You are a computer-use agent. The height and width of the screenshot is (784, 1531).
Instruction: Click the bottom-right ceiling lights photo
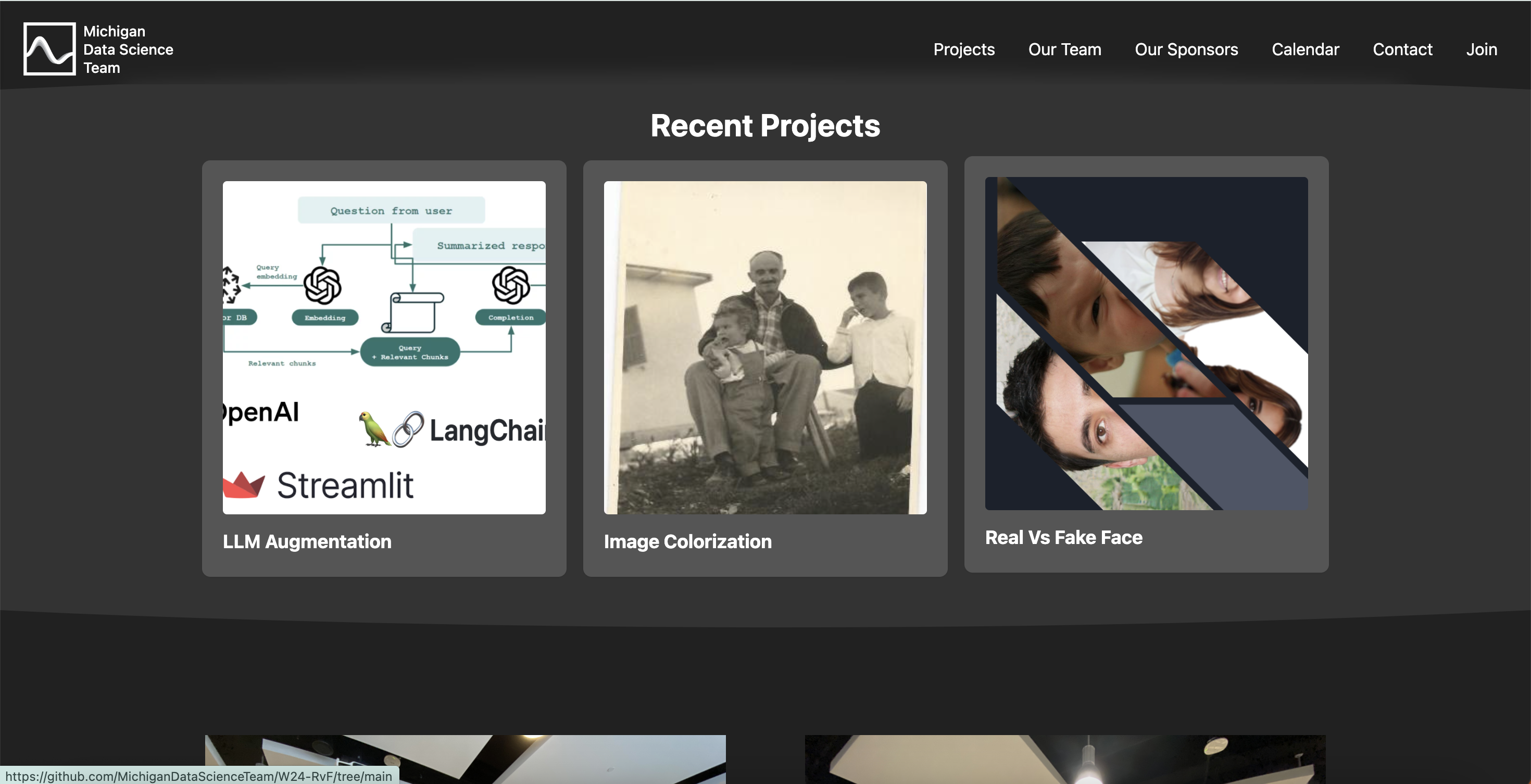(1064, 758)
